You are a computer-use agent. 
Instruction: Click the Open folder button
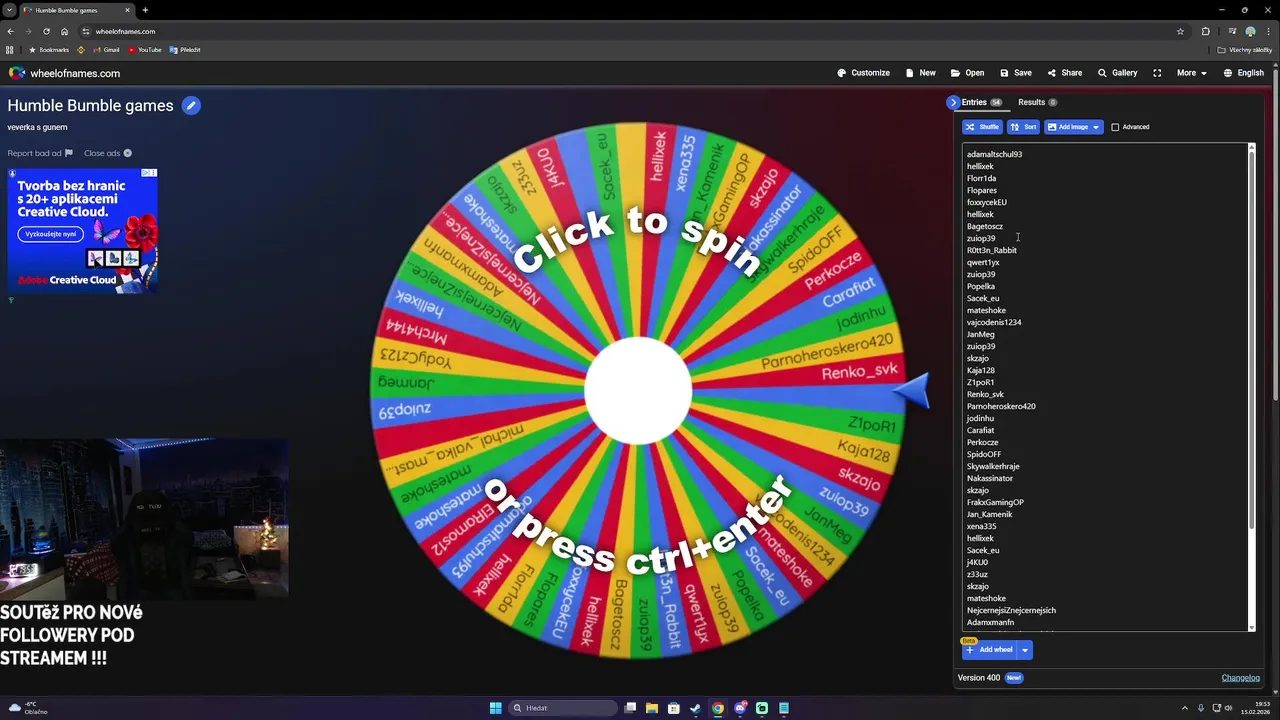(x=967, y=73)
